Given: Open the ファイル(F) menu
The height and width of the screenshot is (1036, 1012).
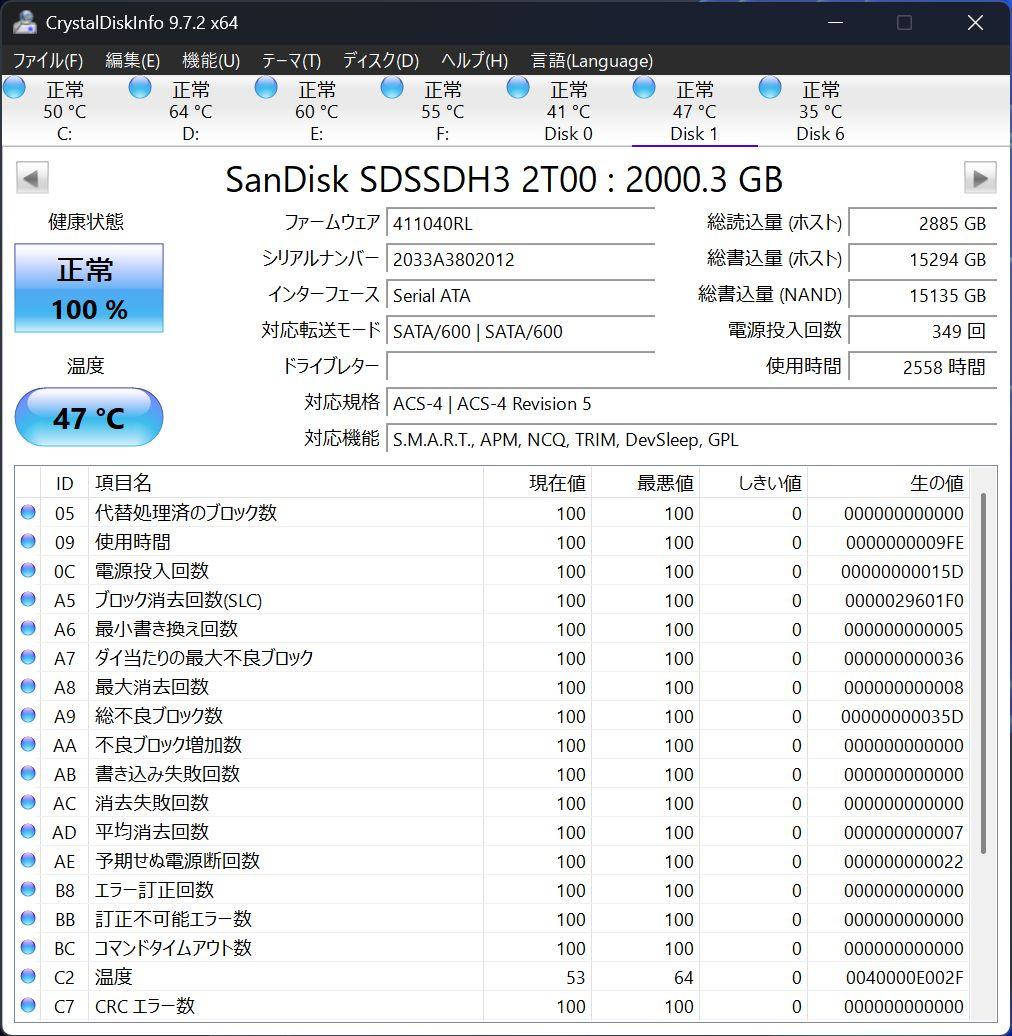Looking at the screenshot, I should pos(46,61).
